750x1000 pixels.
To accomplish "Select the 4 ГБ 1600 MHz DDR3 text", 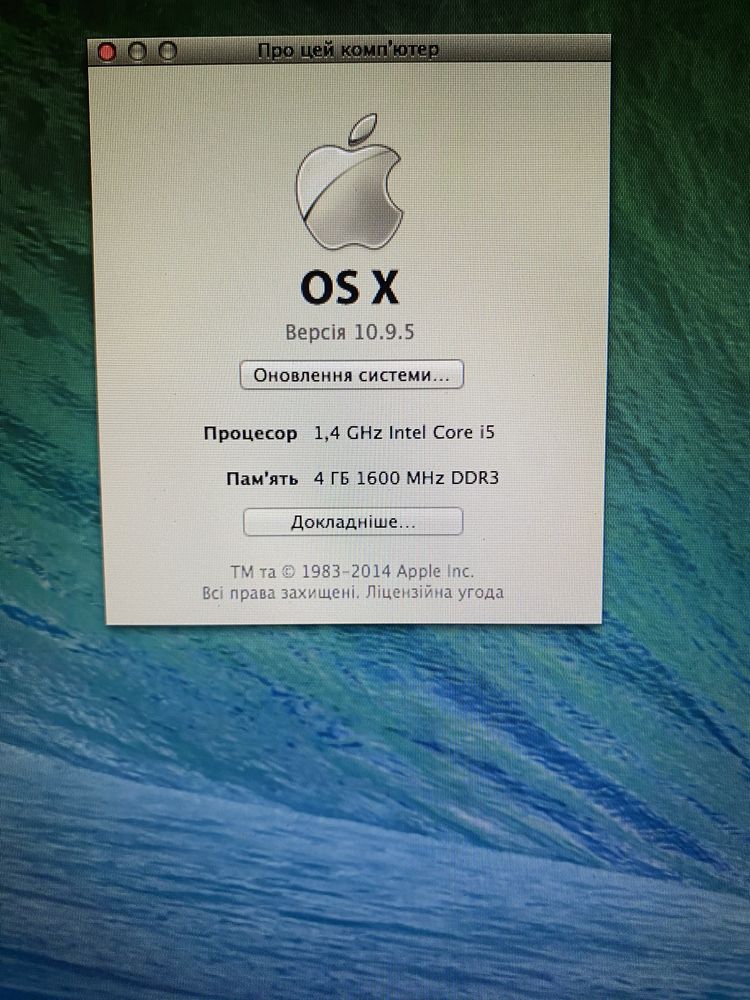I will 406,478.
